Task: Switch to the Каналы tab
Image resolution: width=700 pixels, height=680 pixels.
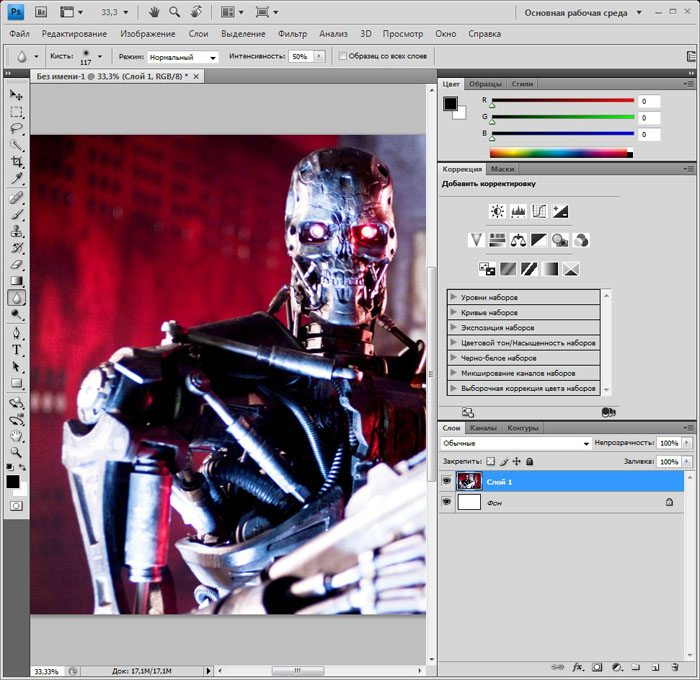Action: (x=483, y=428)
